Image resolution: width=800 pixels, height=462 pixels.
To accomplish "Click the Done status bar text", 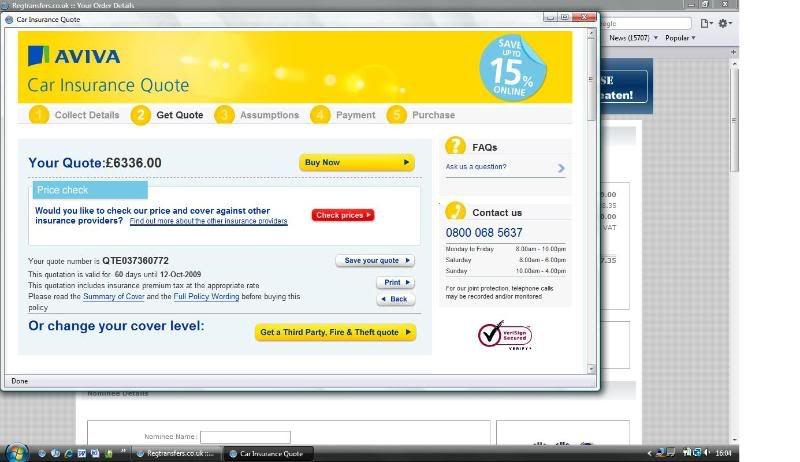I will tap(19, 381).
